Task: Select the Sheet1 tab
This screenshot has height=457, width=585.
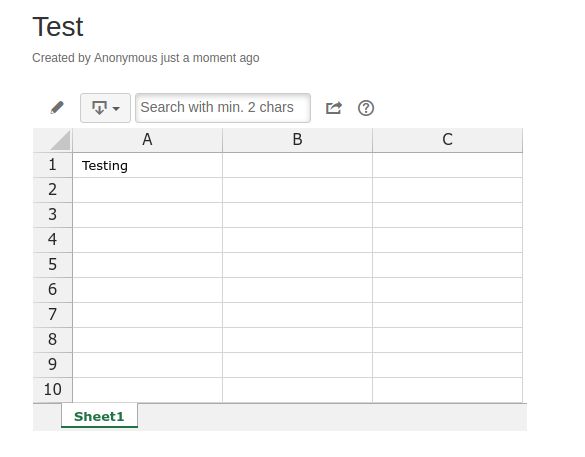Action: (x=99, y=416)
